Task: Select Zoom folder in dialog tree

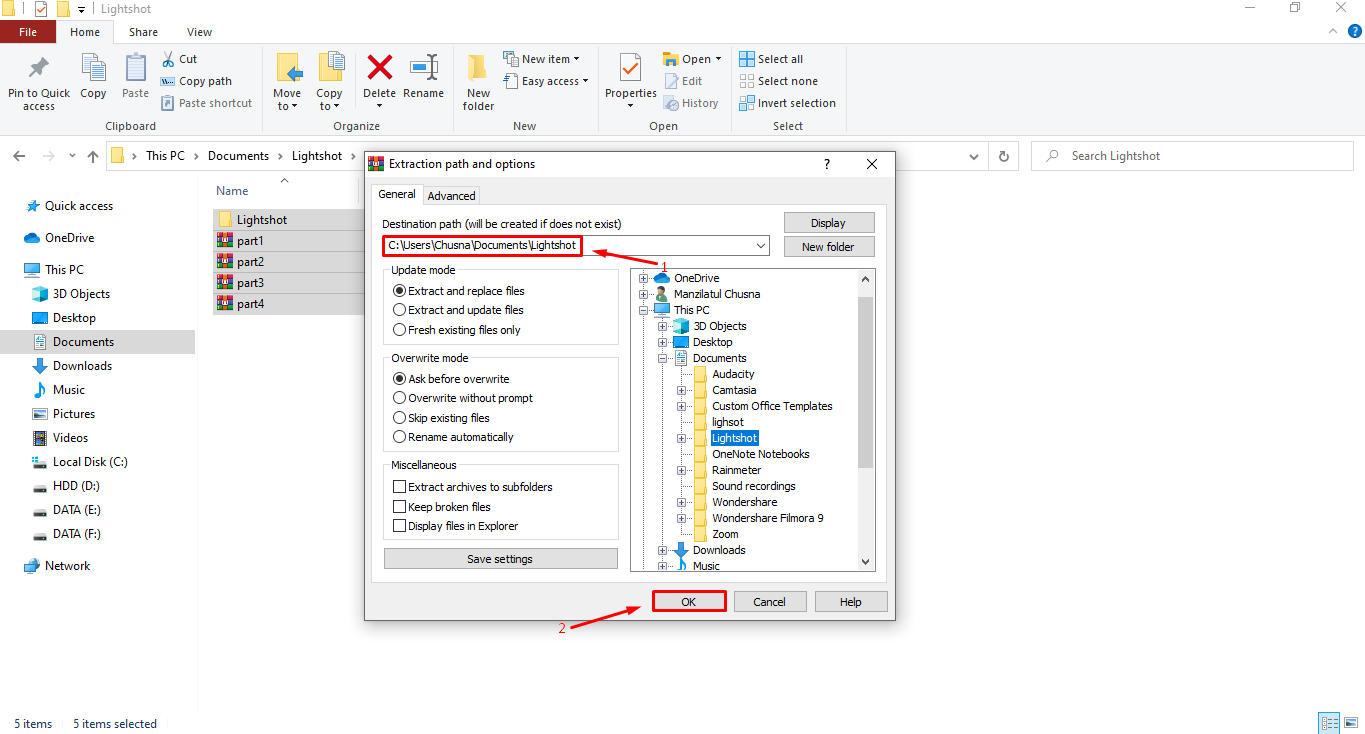Action: coord(725,534)
